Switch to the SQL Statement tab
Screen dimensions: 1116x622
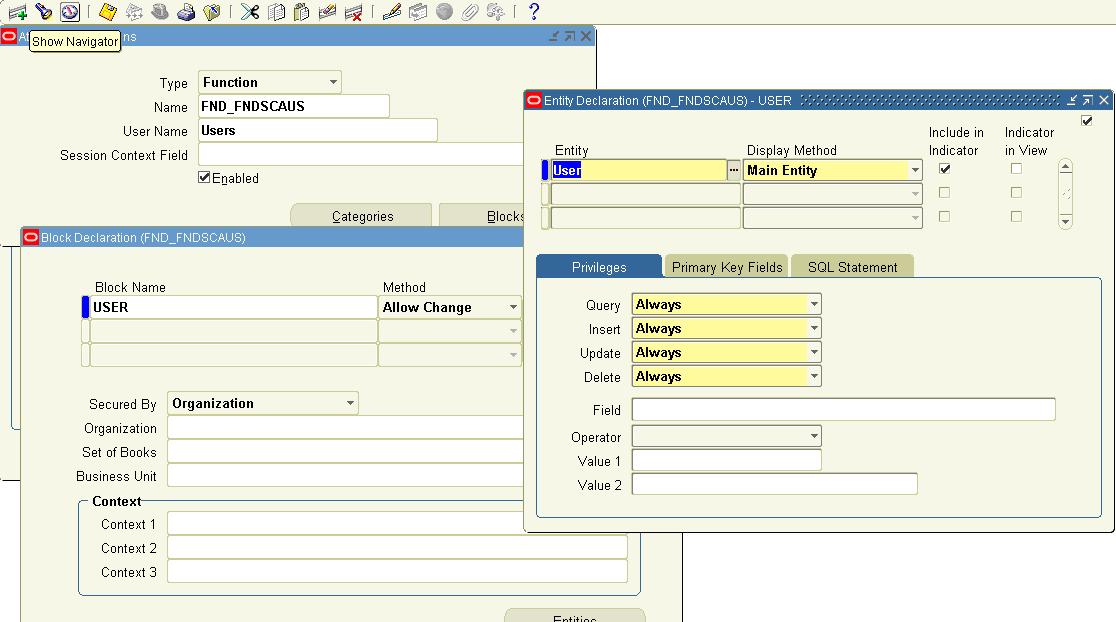(x=853, y=267)
